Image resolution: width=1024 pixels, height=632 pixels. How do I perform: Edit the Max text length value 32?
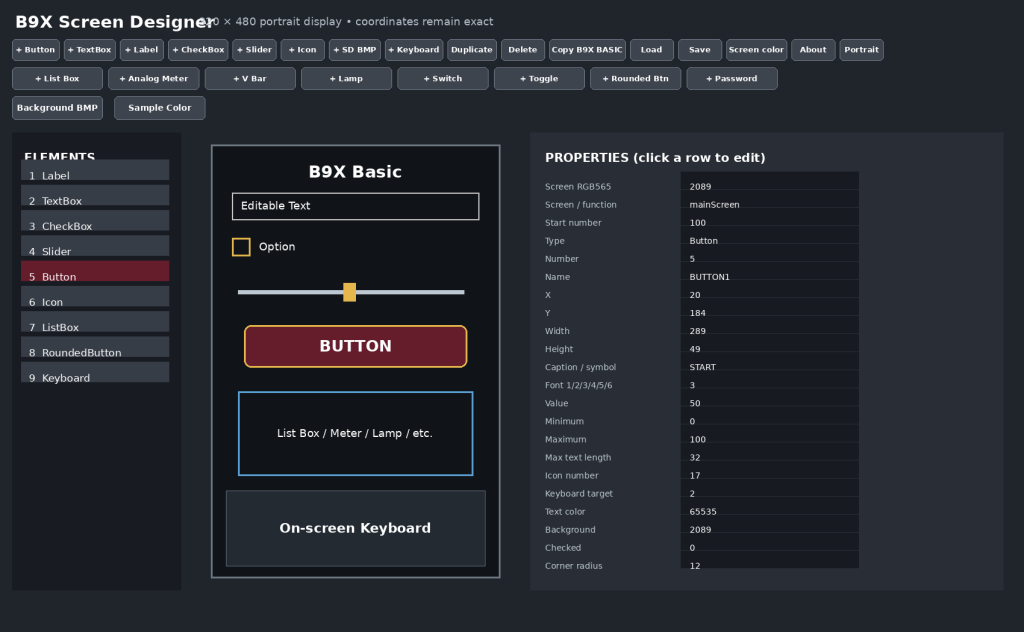point(770,452)
